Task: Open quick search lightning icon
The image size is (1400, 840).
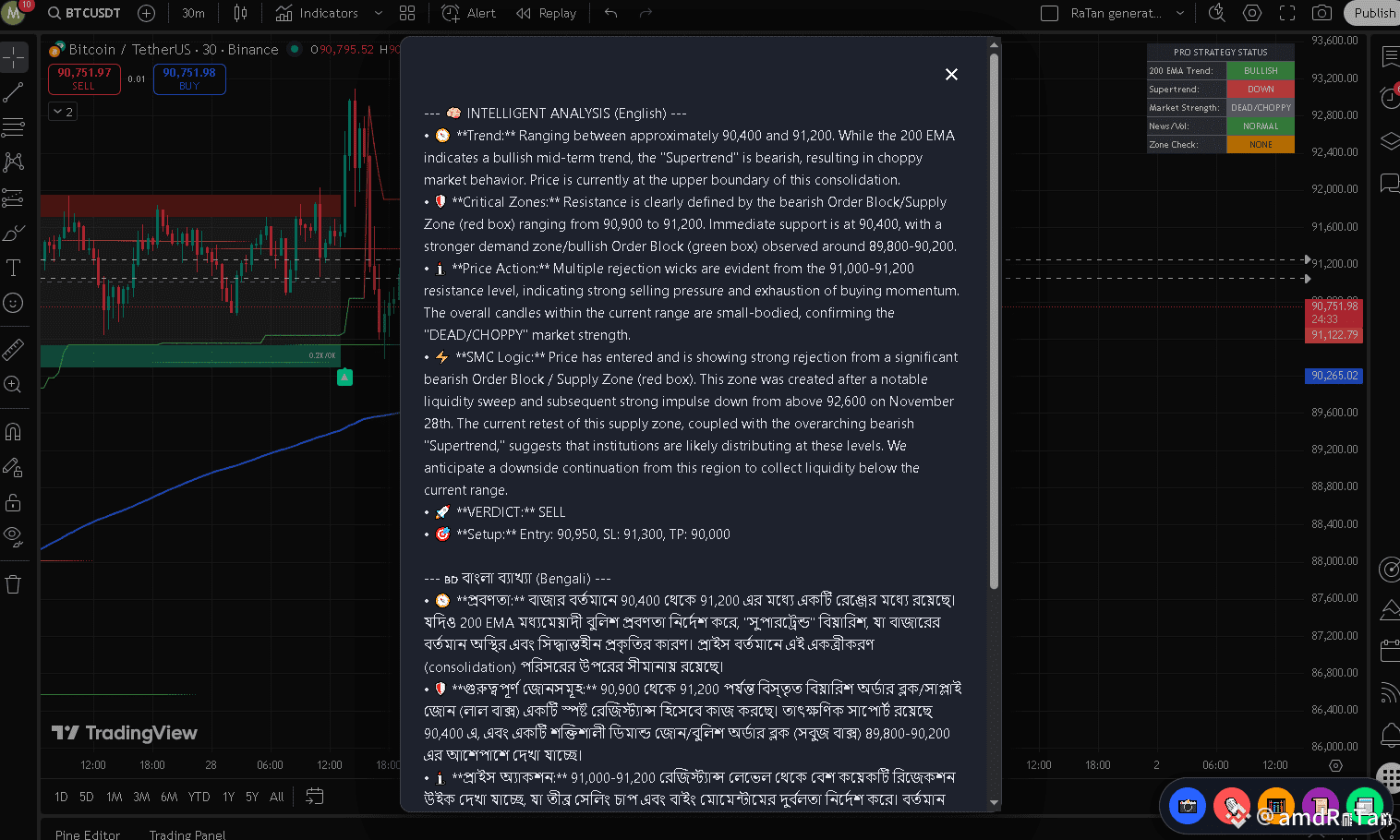Action: click(x=1217, y=13)
